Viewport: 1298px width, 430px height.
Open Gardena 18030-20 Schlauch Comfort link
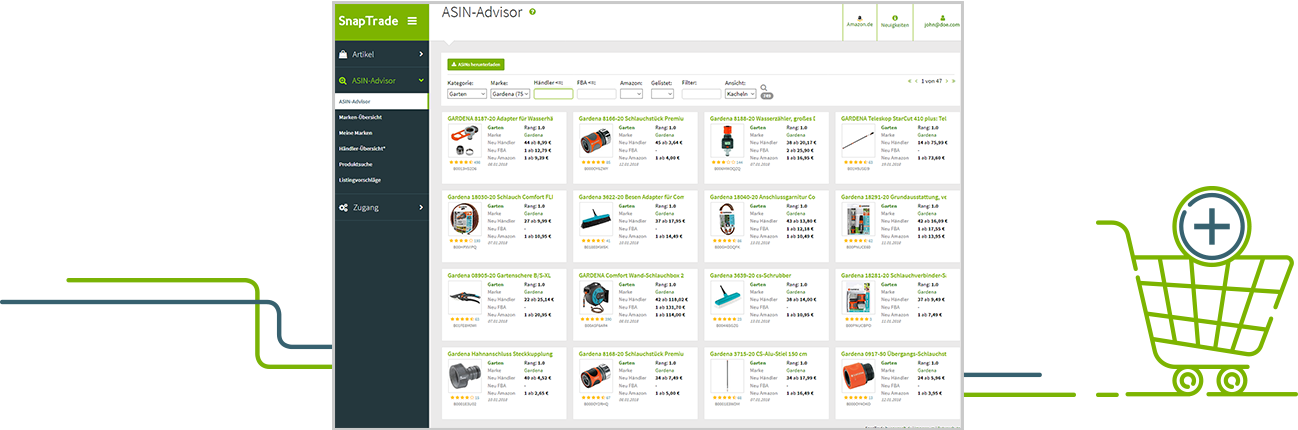pos(500,196)
